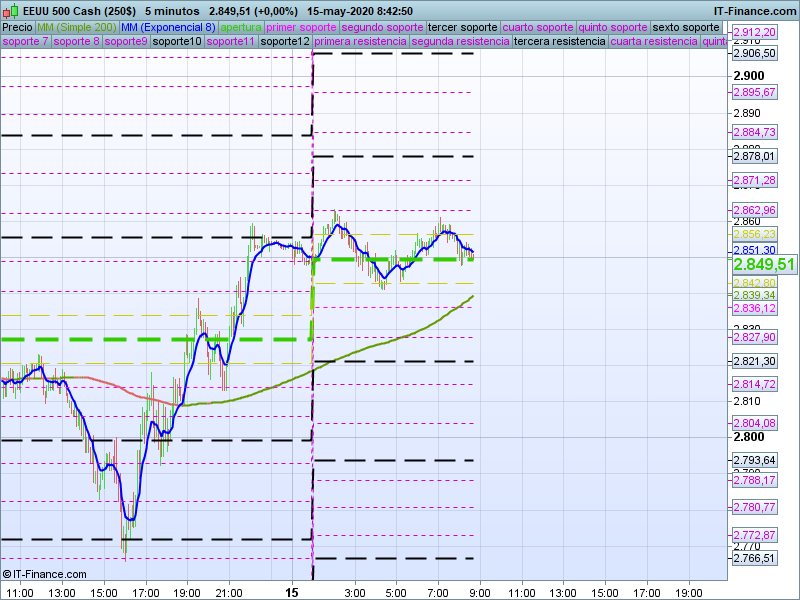Click the green current price 2.849,51 tag

[x=764, y=264]
